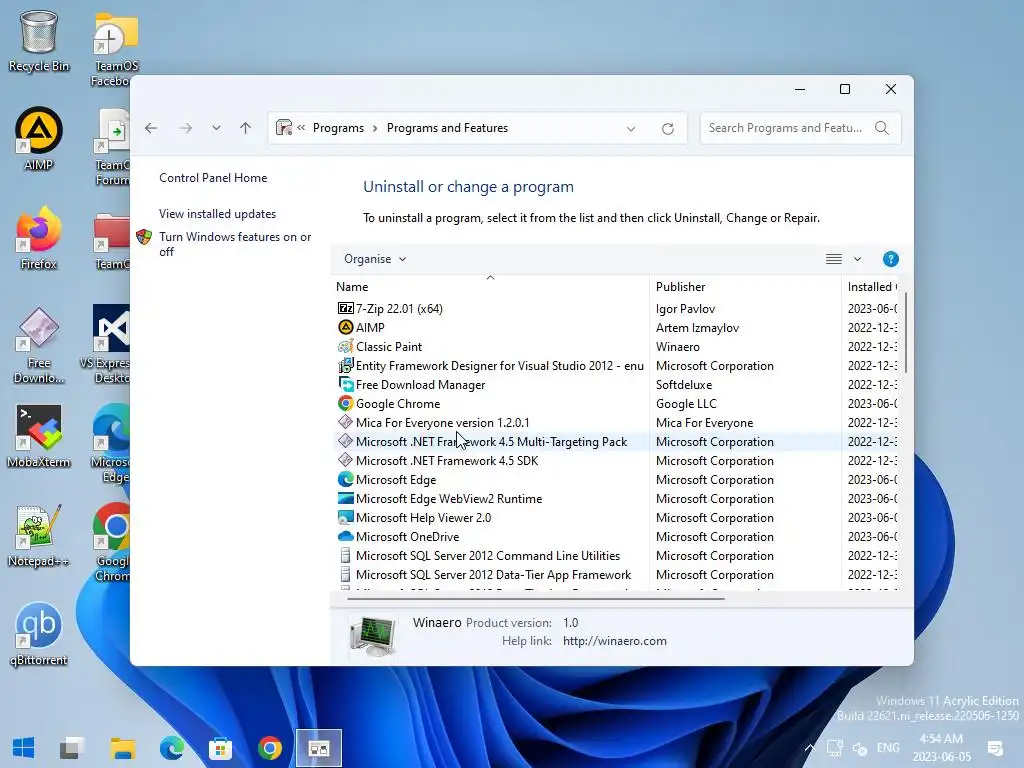Viewport: 1024px width, 768px height.
Task: Select Free Download Manager desktop shortcut
Action: click(x=39, y=345)
